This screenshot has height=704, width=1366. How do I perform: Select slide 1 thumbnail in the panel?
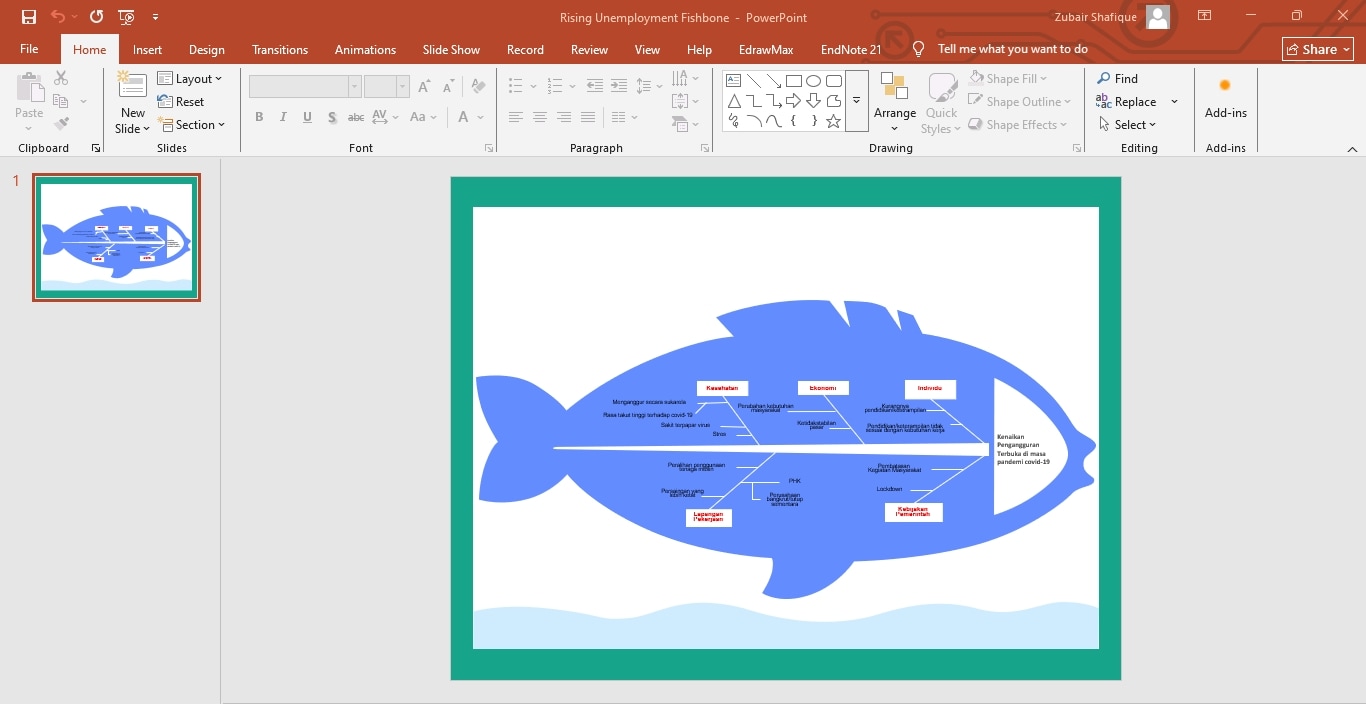[x=116, y=237]
